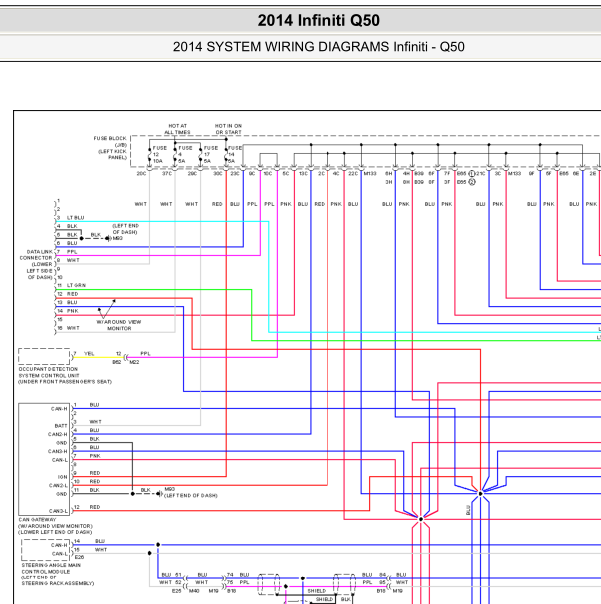Click 'PNK' wire label at gateway pin 7
Screen dimensions: 601x604
pos(95,456)
